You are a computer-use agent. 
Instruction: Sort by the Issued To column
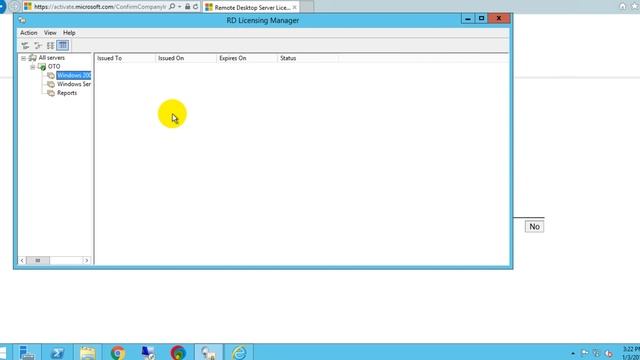tap(124, 58)
